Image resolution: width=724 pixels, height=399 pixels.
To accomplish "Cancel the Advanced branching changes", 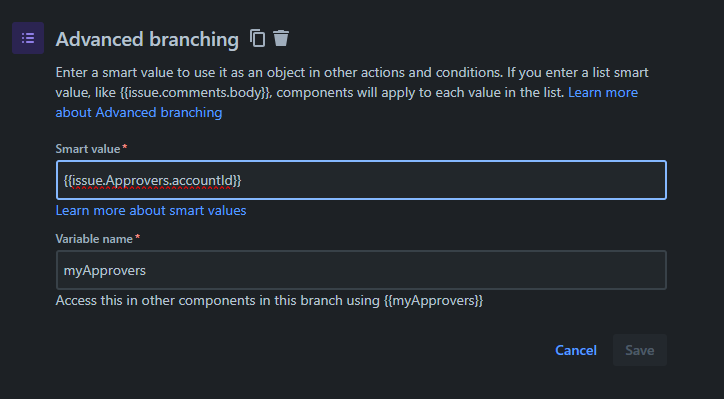I will point(576,350).
